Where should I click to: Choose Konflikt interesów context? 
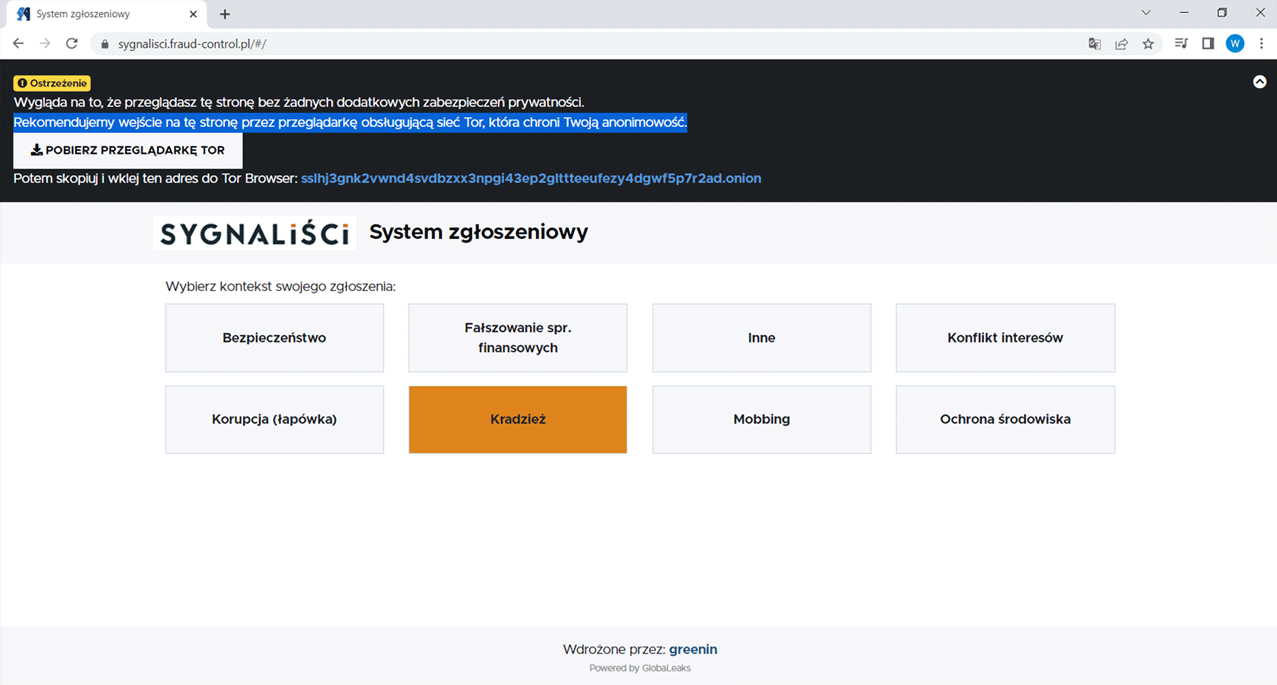1005,338
